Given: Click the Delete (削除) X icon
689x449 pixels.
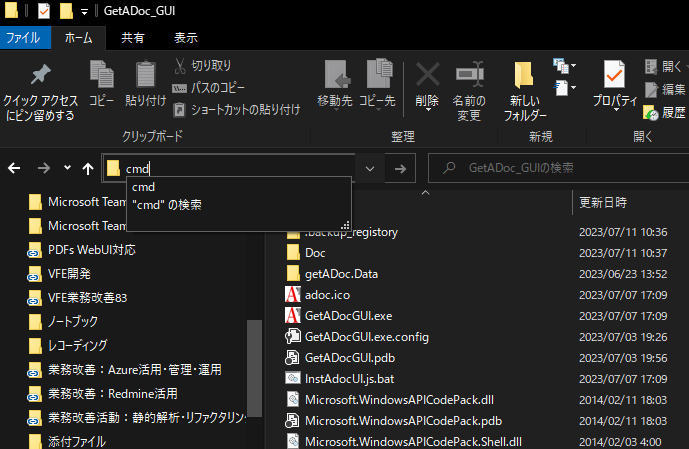Looking at the screenshot, I should (427, 74).
